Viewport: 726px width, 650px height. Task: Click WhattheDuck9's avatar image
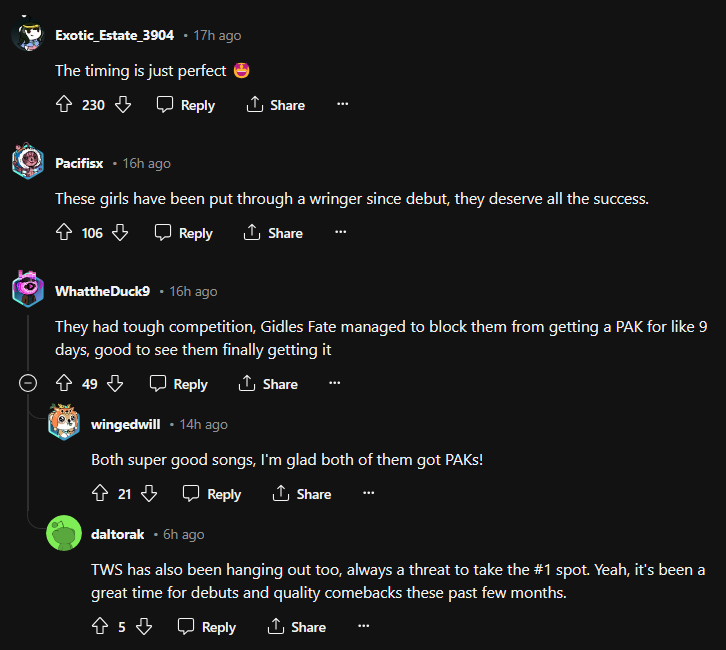click(x=27, y=291)
